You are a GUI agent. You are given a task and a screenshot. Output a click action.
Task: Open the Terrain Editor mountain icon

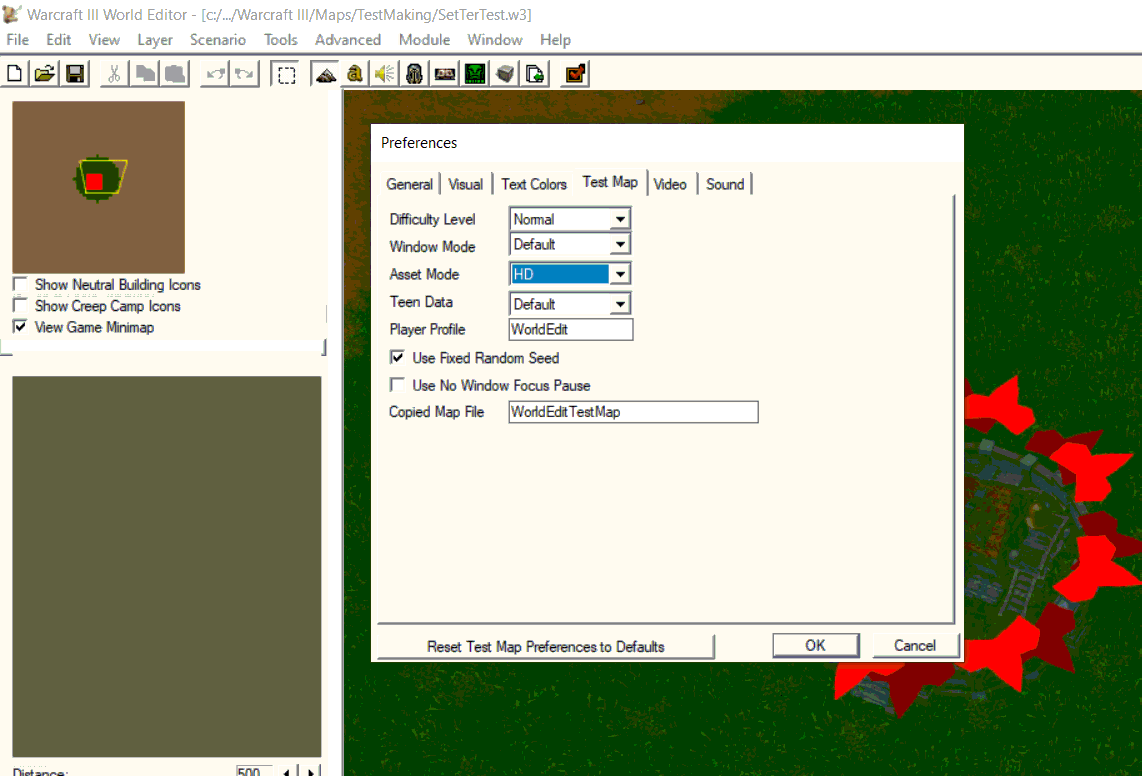(x=326, y=74)
